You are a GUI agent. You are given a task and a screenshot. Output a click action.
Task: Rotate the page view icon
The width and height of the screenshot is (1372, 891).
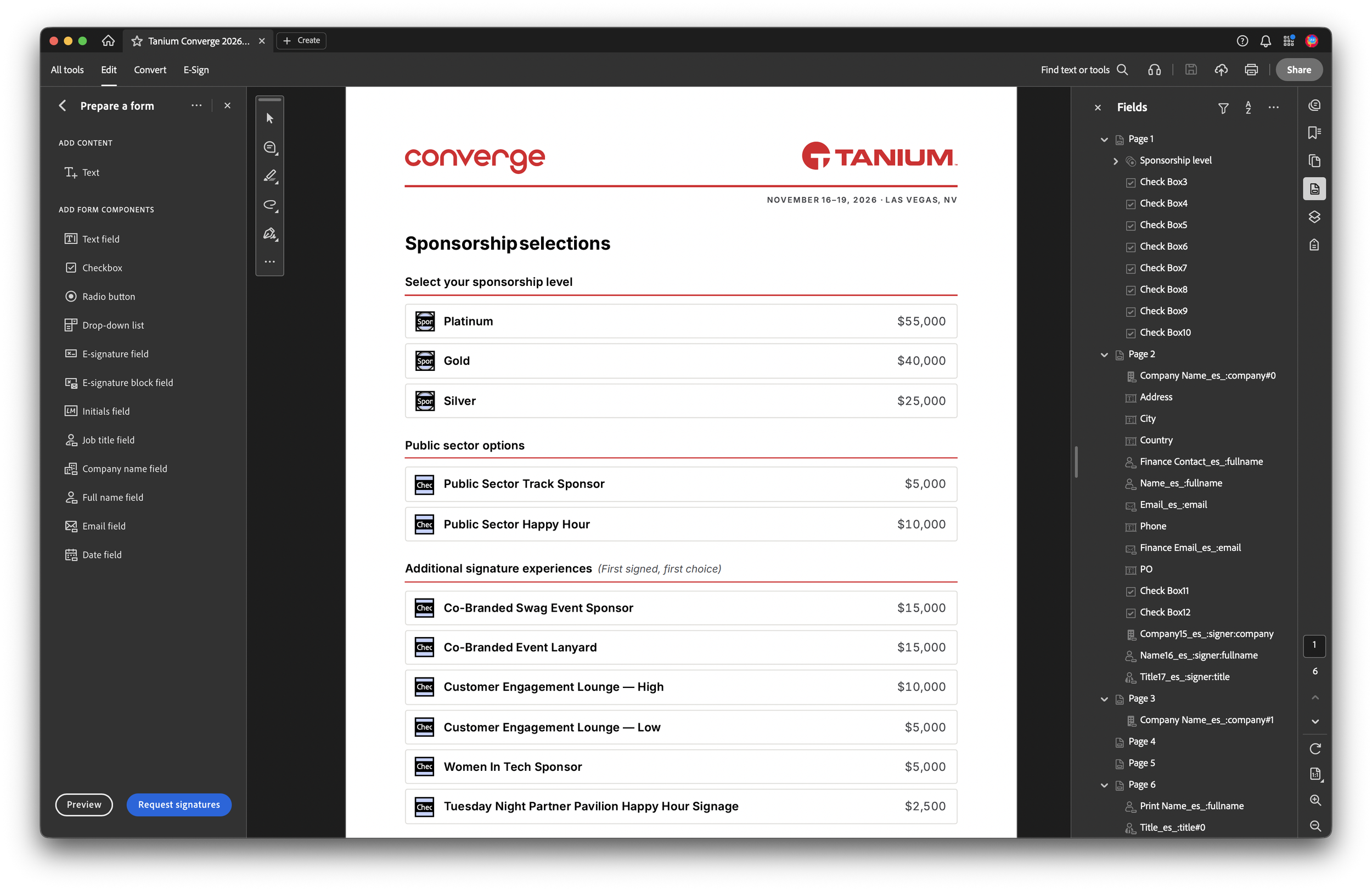[x=1315, y=749]
